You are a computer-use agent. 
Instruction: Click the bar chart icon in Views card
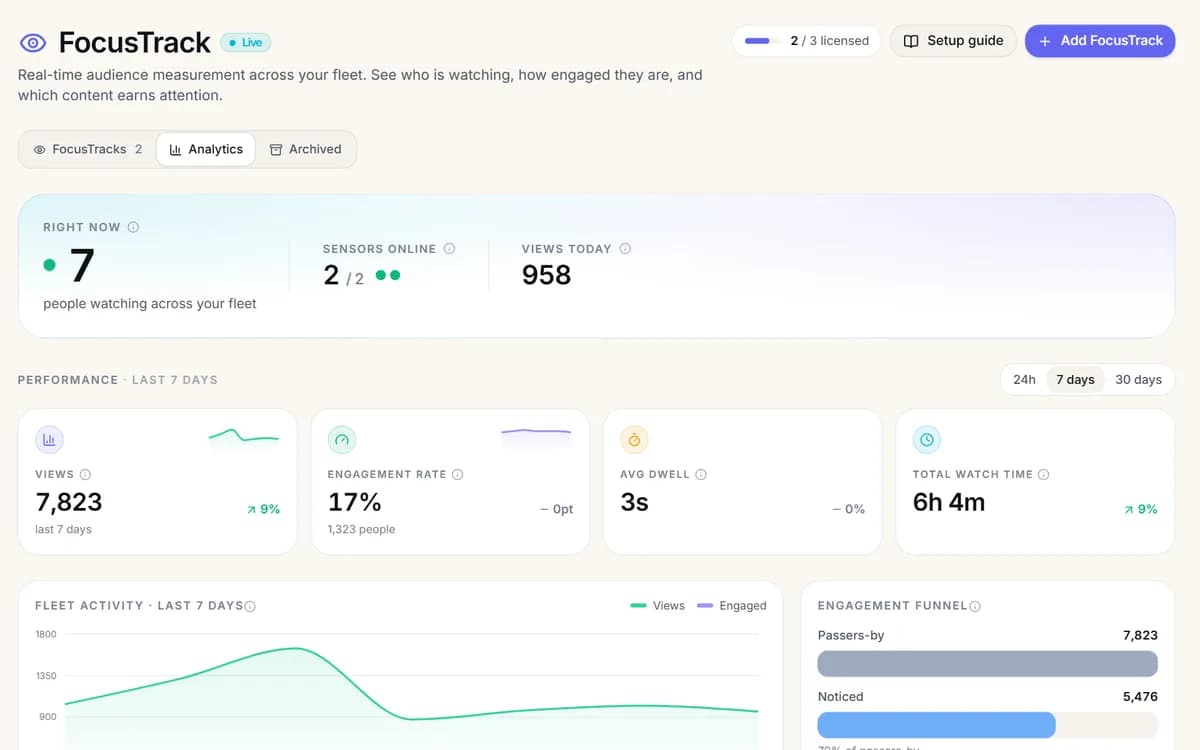(x=49, y=439)
